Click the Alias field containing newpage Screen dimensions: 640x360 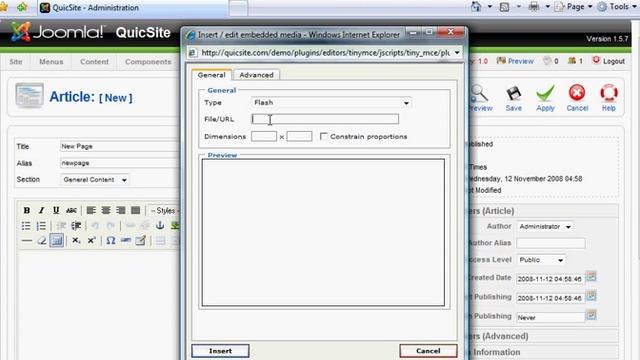click(120, 163)
